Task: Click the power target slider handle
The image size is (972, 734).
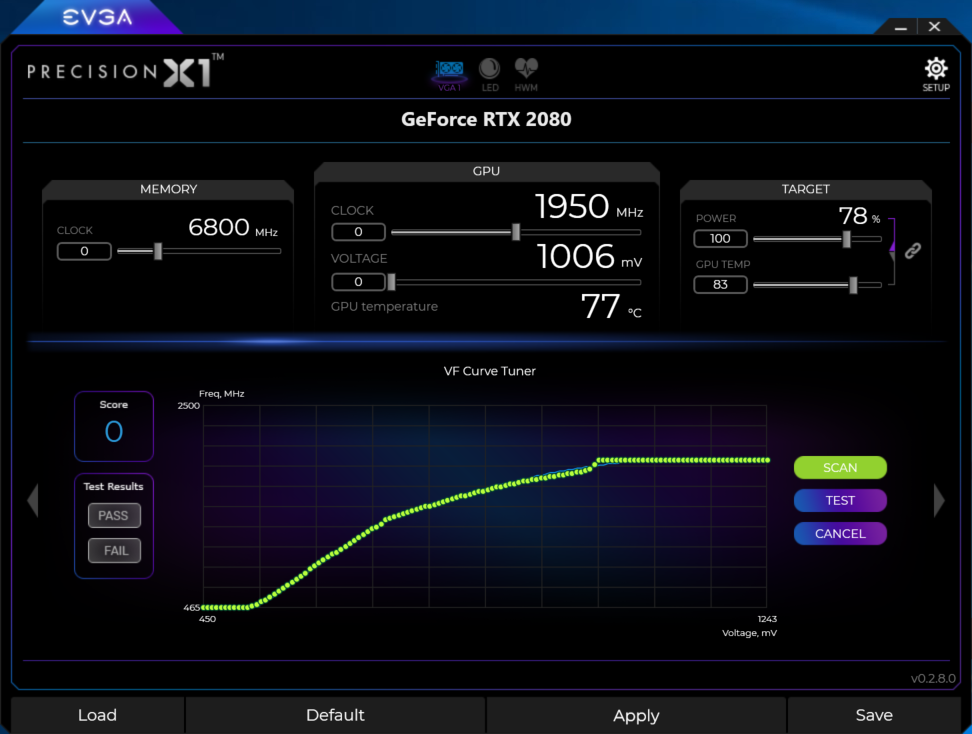Action: pyautogui.click(x=847, y=239)
